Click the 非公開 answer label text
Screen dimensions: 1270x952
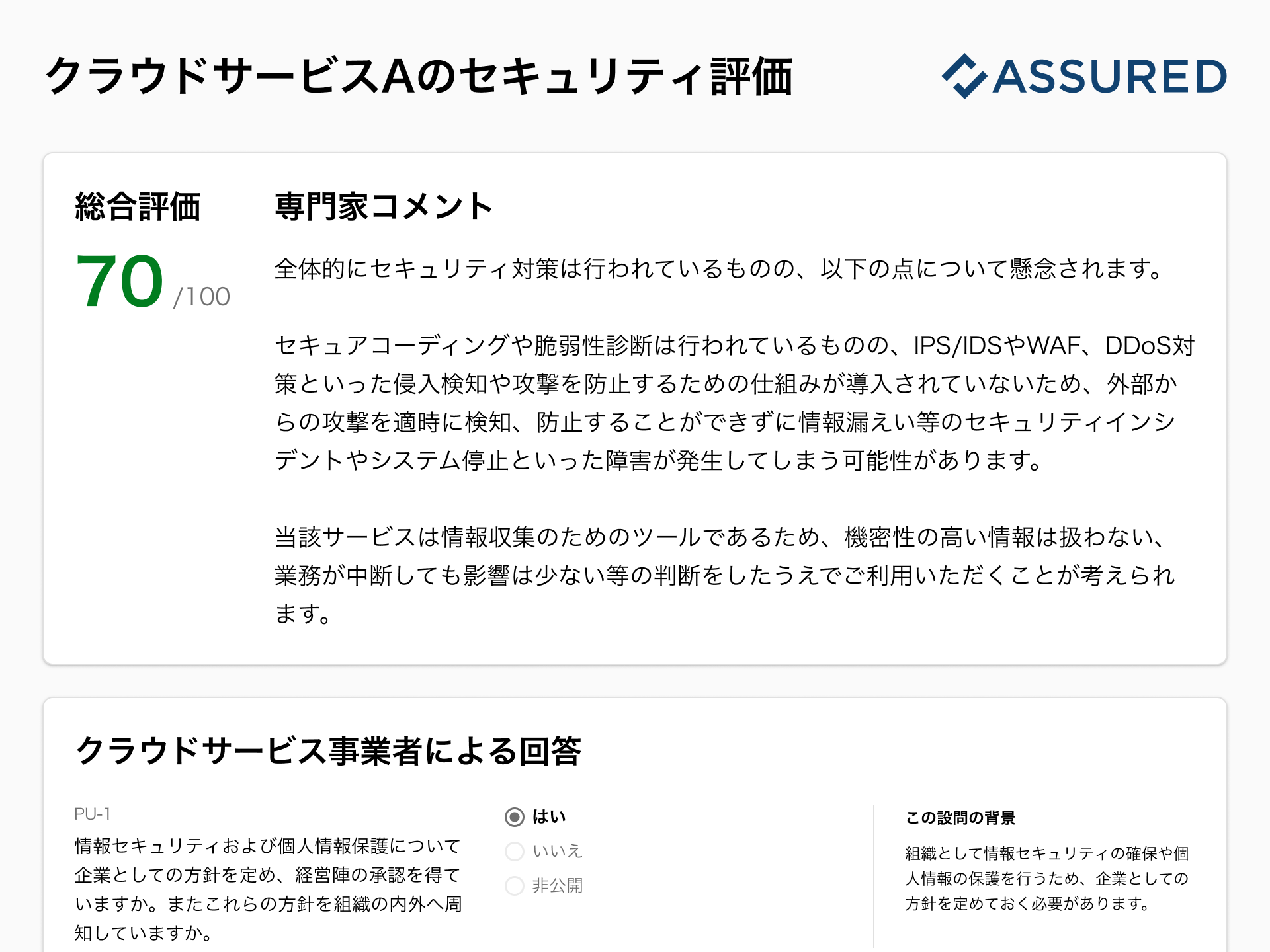tap(558, 886)
